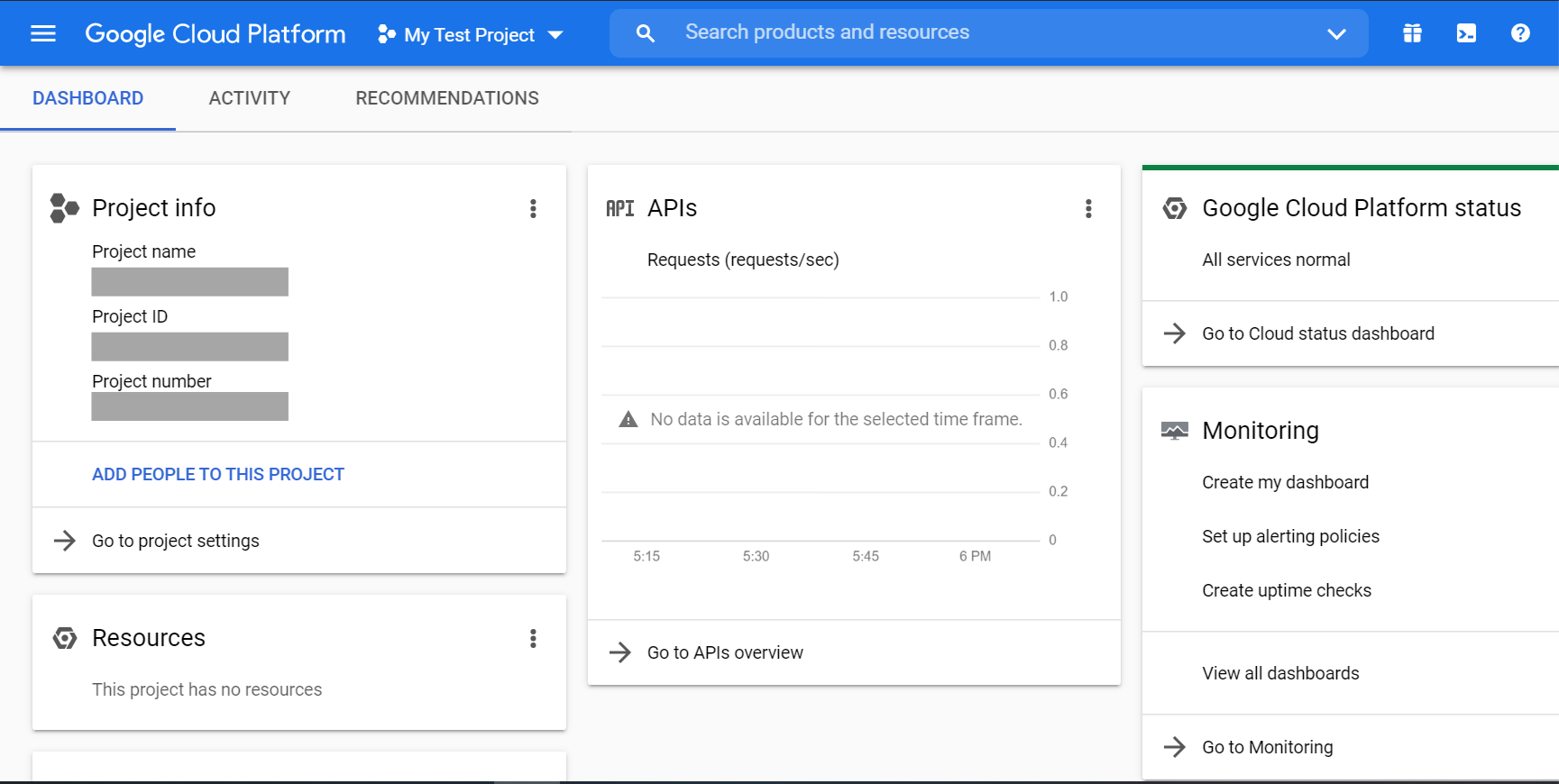Switch to the DASHBOARD tab

click(88, 98)
